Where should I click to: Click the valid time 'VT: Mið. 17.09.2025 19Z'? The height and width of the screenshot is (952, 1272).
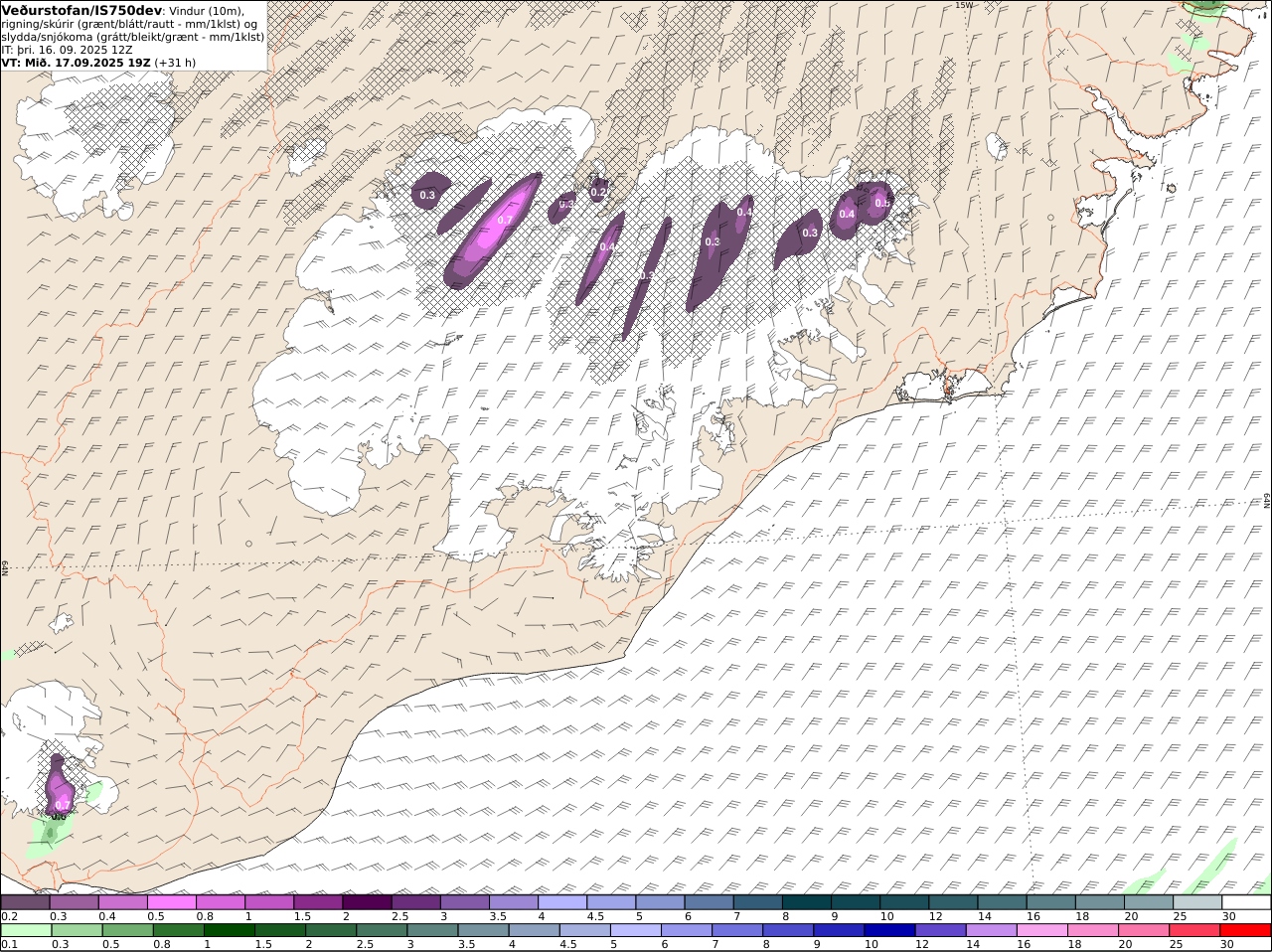[76, 62]
